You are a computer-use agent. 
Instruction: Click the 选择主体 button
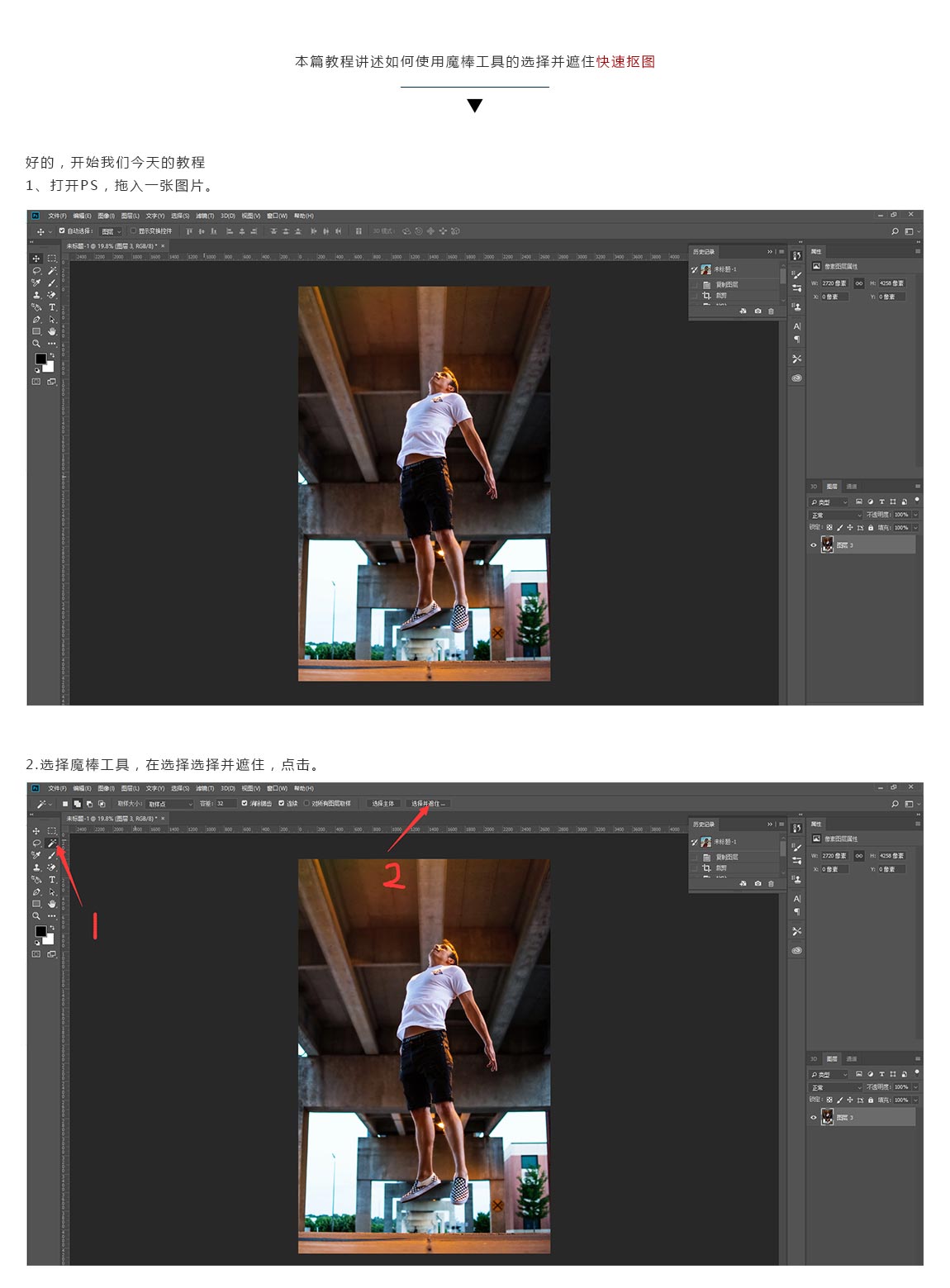(383, 804)
